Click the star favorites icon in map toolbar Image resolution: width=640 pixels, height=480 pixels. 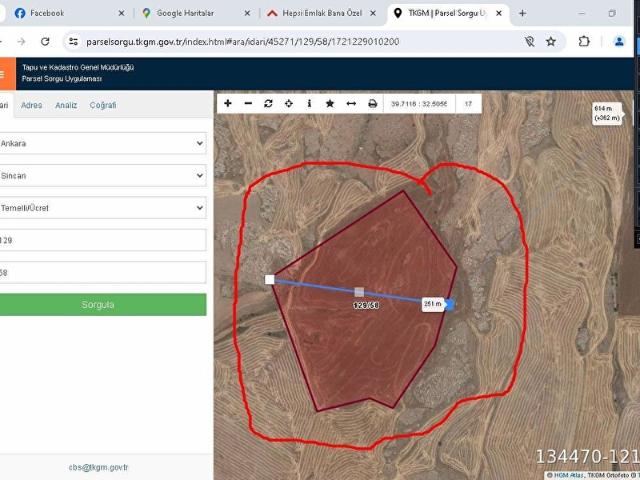coord(330,103)
